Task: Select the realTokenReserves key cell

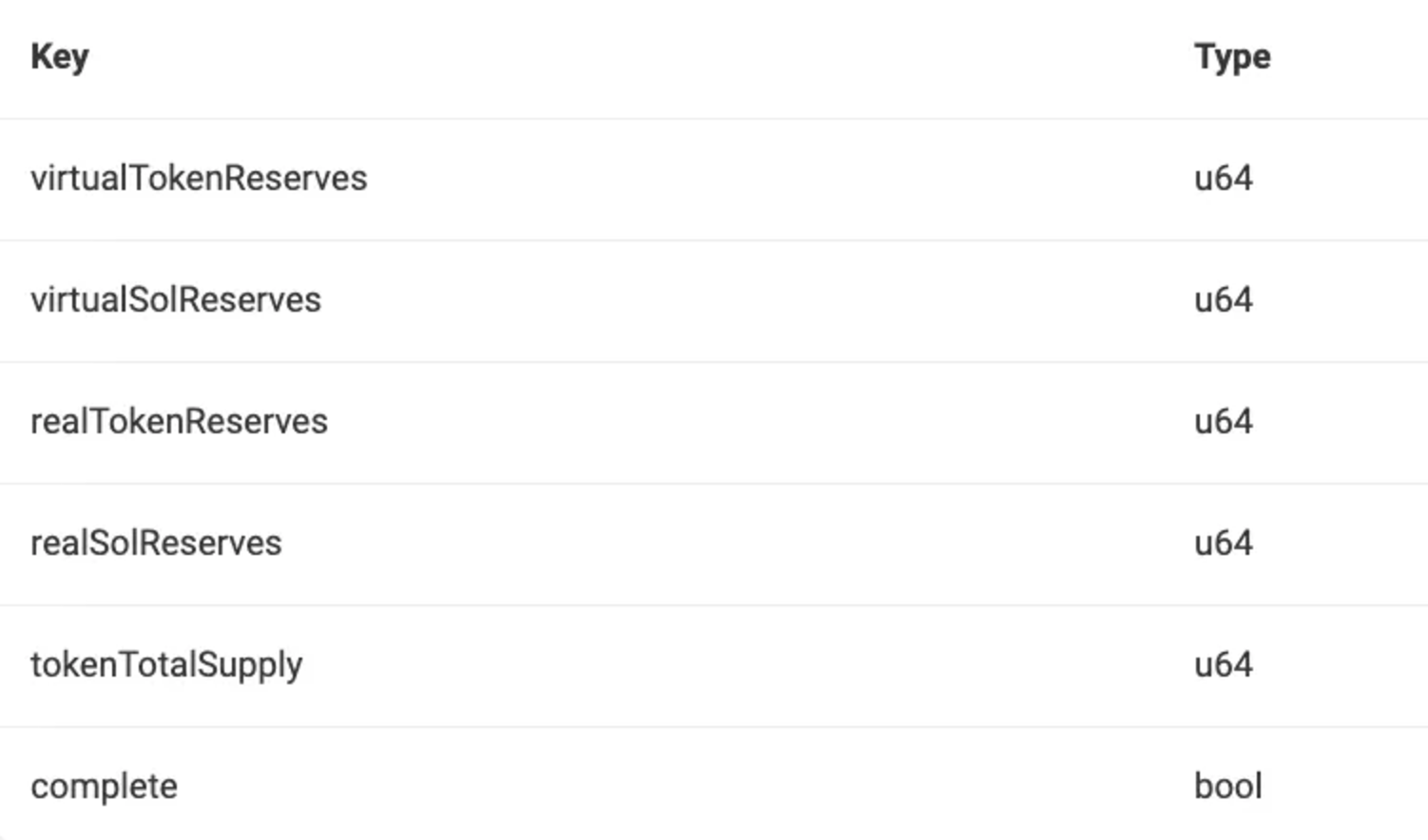Action: point(179,422)
